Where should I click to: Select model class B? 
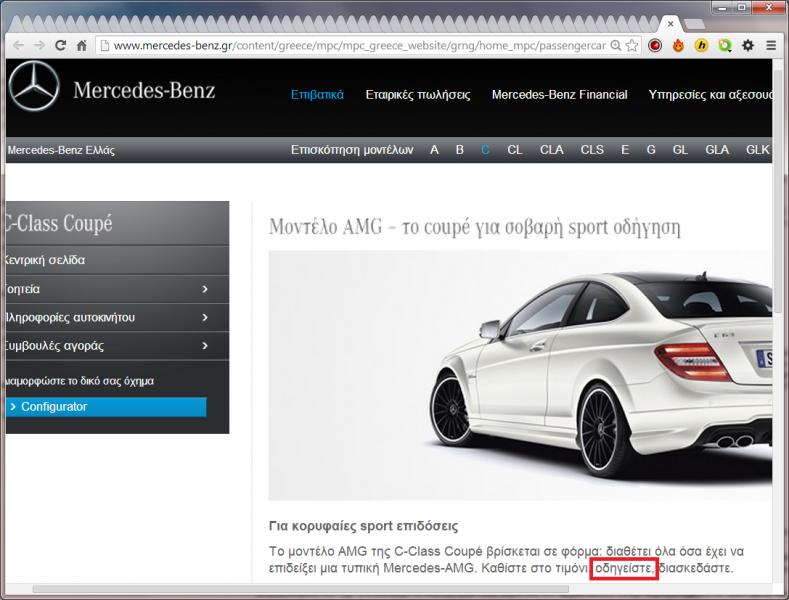[459, 150]
